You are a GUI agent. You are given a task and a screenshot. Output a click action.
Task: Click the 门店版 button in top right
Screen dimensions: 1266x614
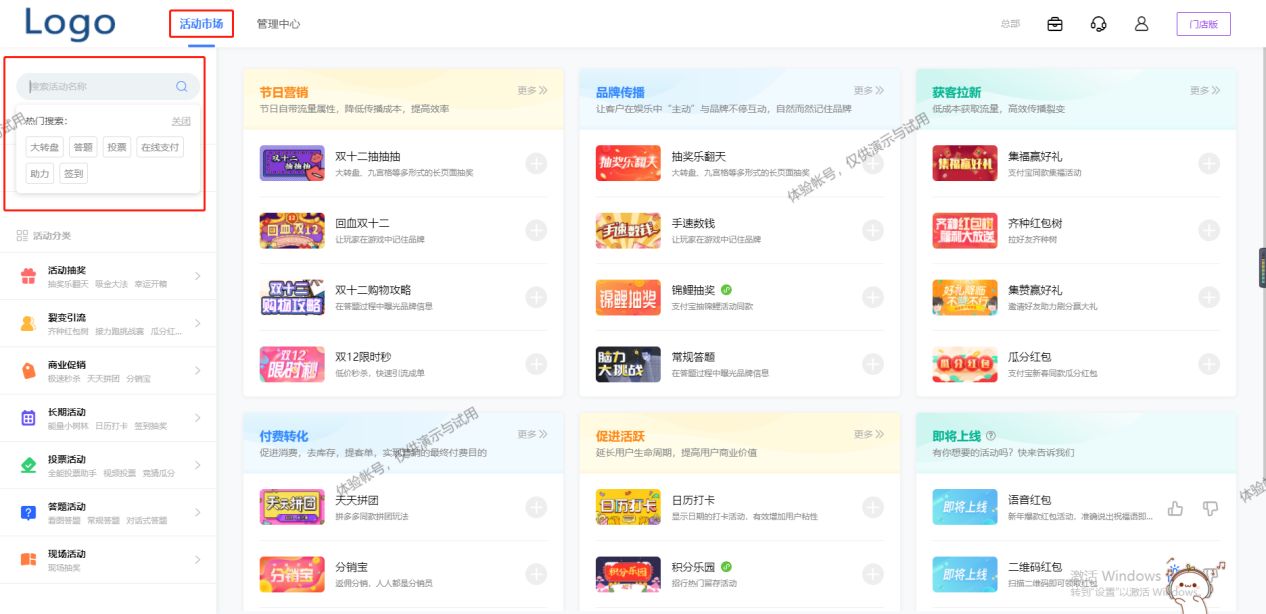[1203, 23]
